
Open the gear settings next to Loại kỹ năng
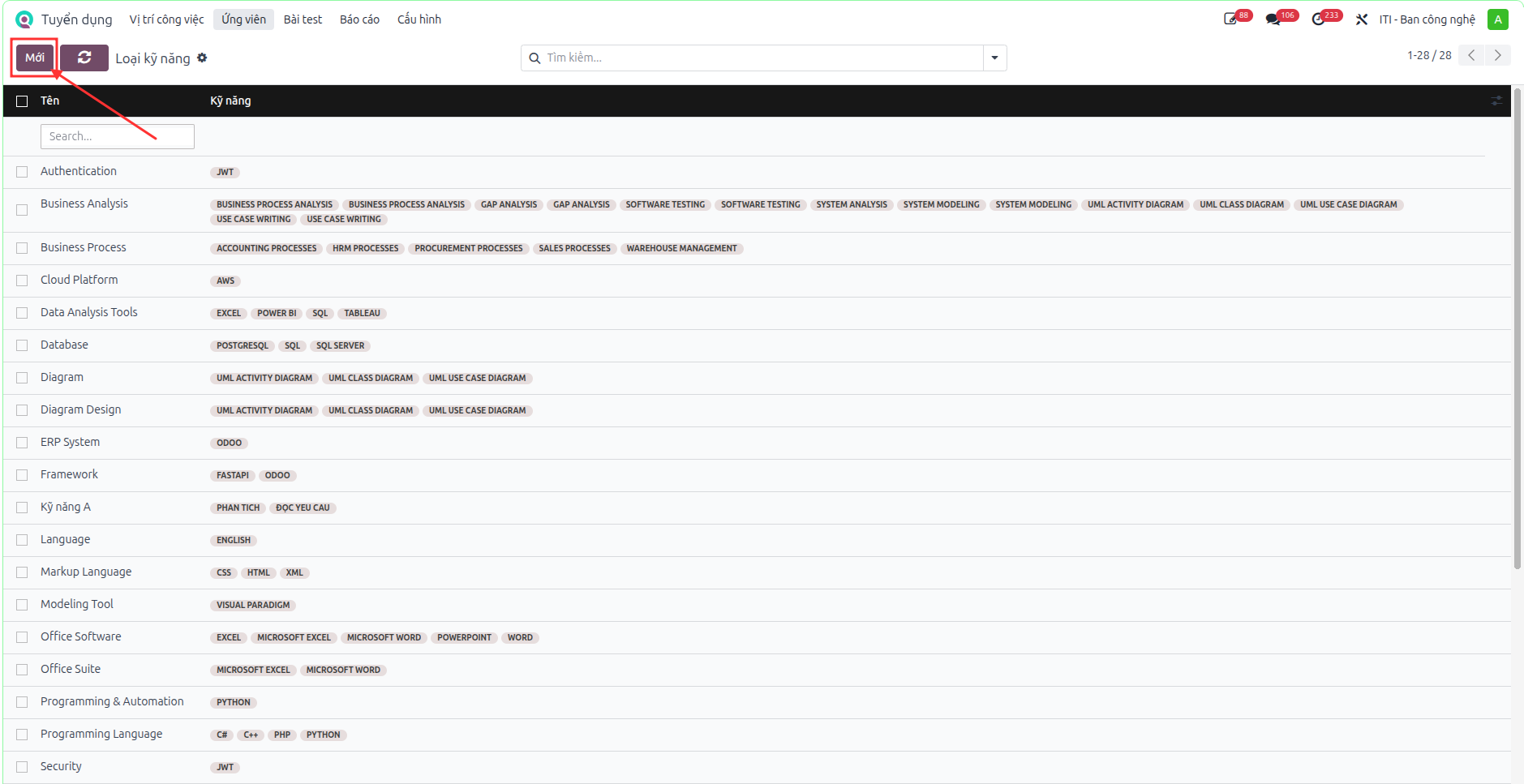(202, 58)
